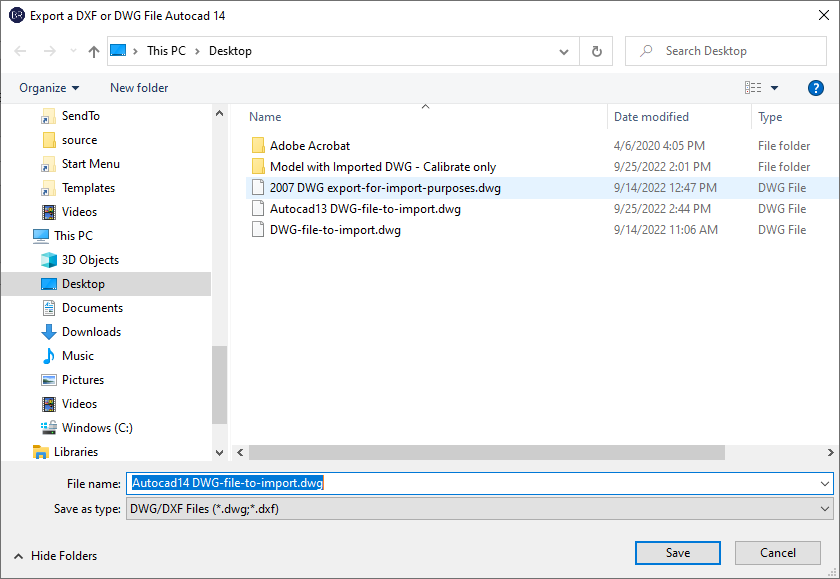Click the Up one level arrow
The image size is (840, 579).
click(x=93, y=51)
